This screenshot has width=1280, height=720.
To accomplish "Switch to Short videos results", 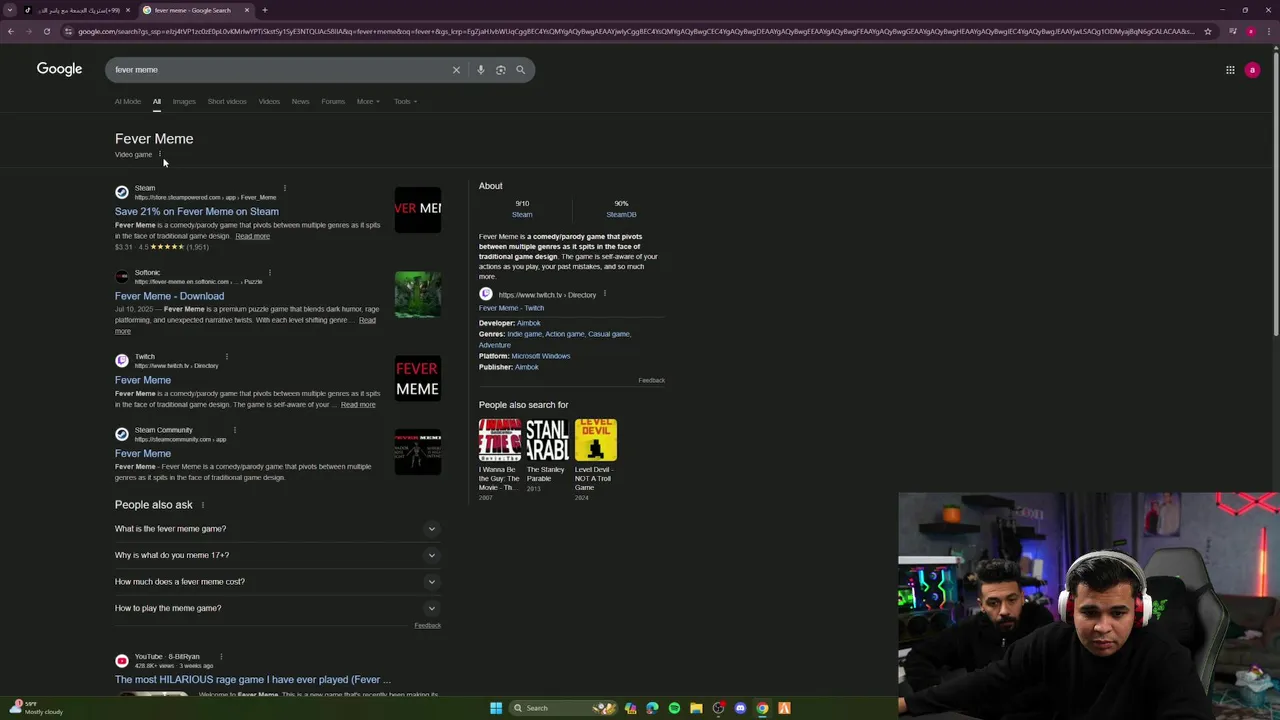I will click(227, 101).
